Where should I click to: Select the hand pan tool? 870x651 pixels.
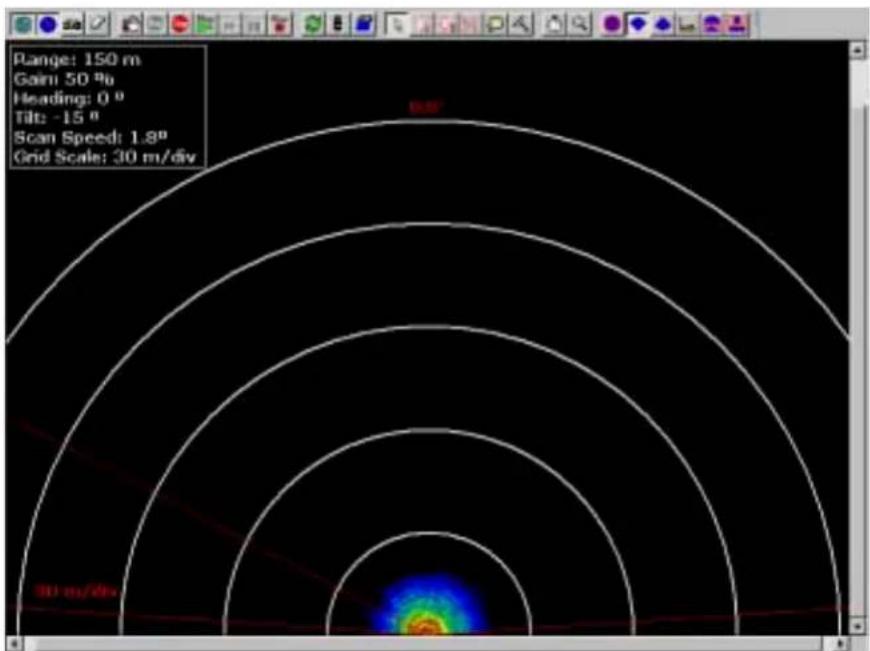coord(554,24)
